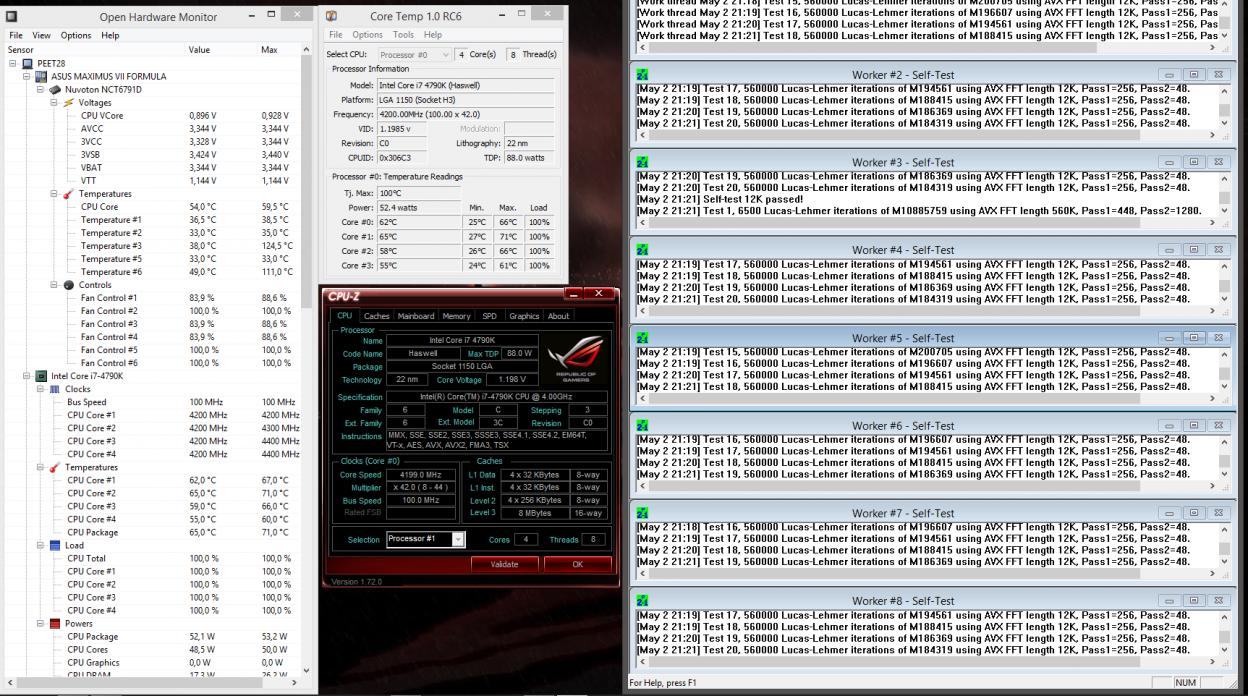This screenshot has width=1248, height=696.
Task: Click the Worker #2 Self-Test window icon
Action: (x=642, y=74)
